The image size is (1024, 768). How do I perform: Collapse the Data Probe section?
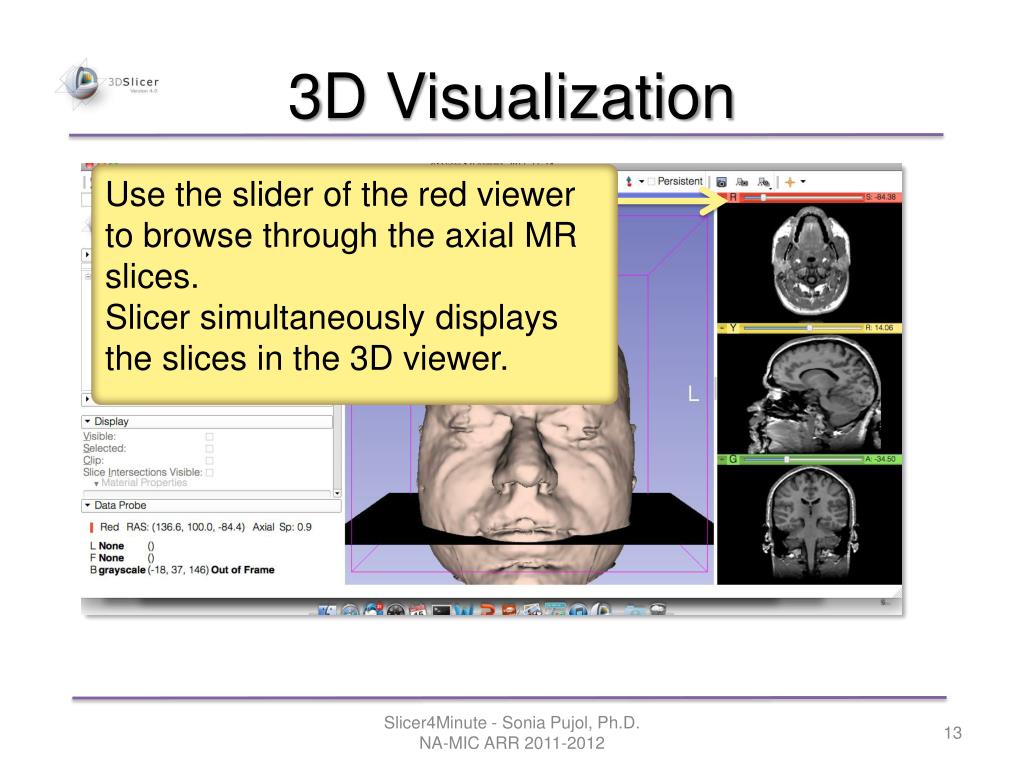point(211,505)
